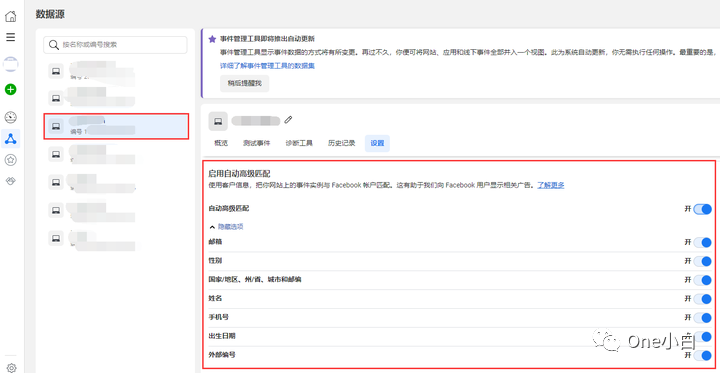Click the 稍后提醒我 button
720x373 pixels.
point(244,84)
